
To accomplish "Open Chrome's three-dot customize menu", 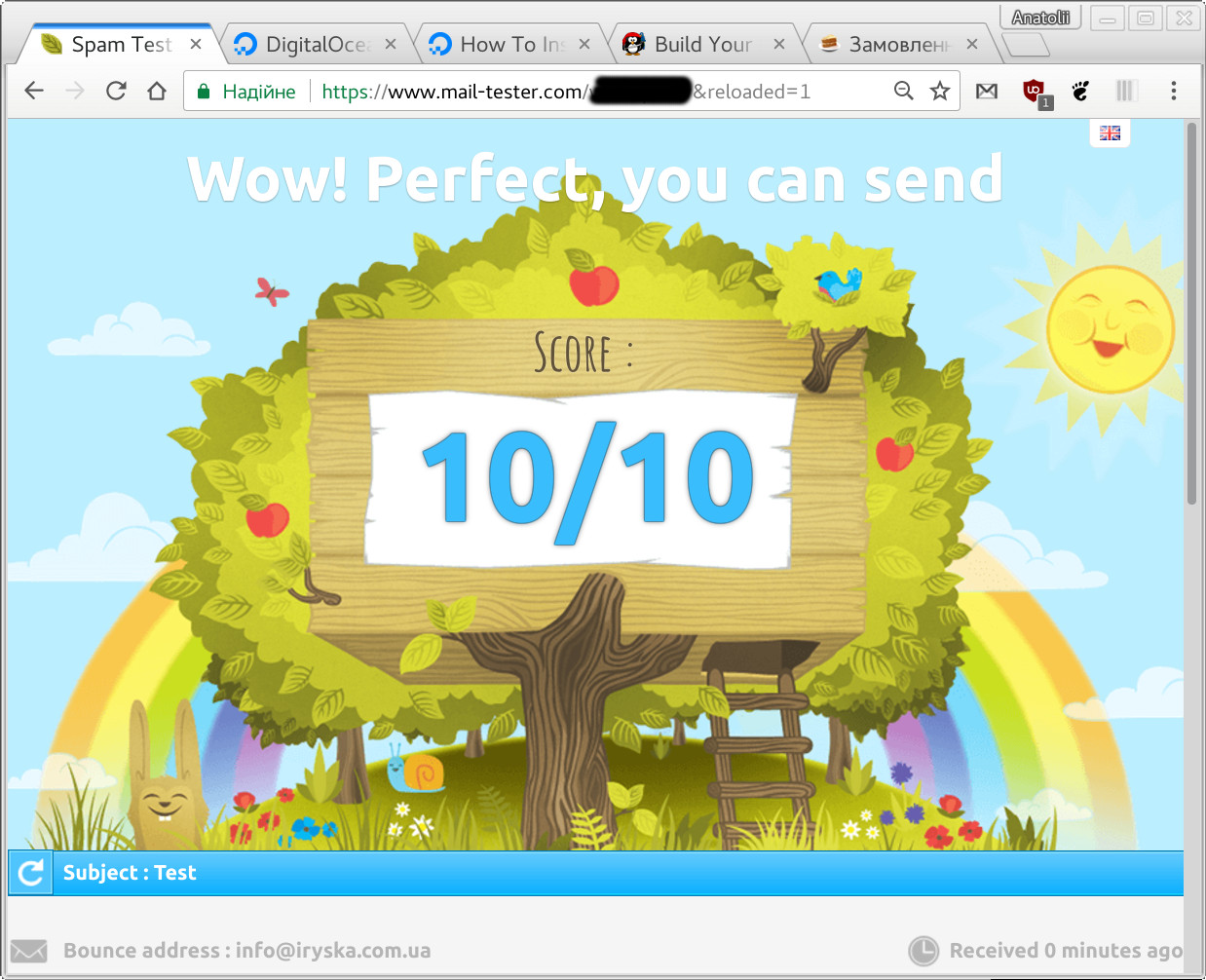I will 1174,91.
